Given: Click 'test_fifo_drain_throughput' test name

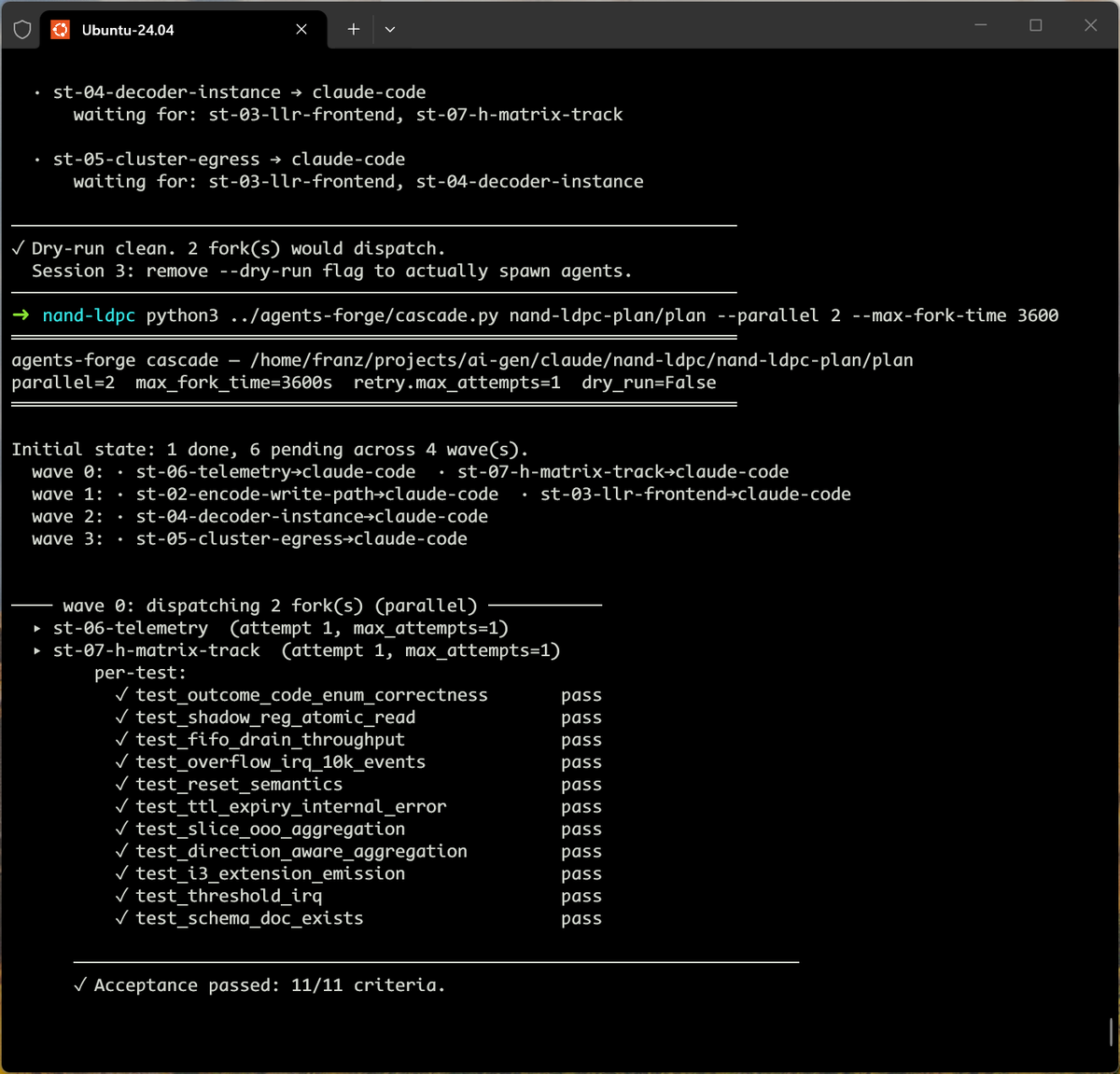Looking at the screenshot, I should [271, 741].
